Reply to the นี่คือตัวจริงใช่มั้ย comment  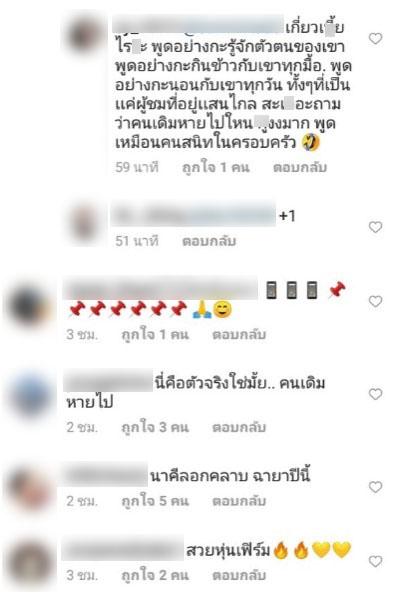click(239, 427)
